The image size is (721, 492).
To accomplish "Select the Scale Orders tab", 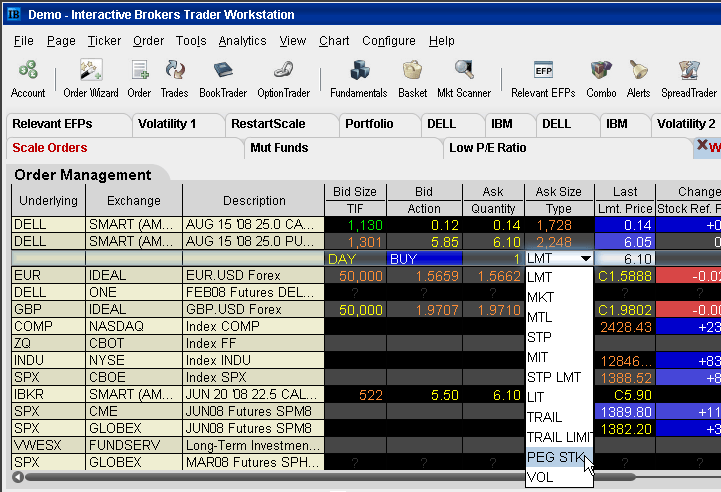I will 125,148.
